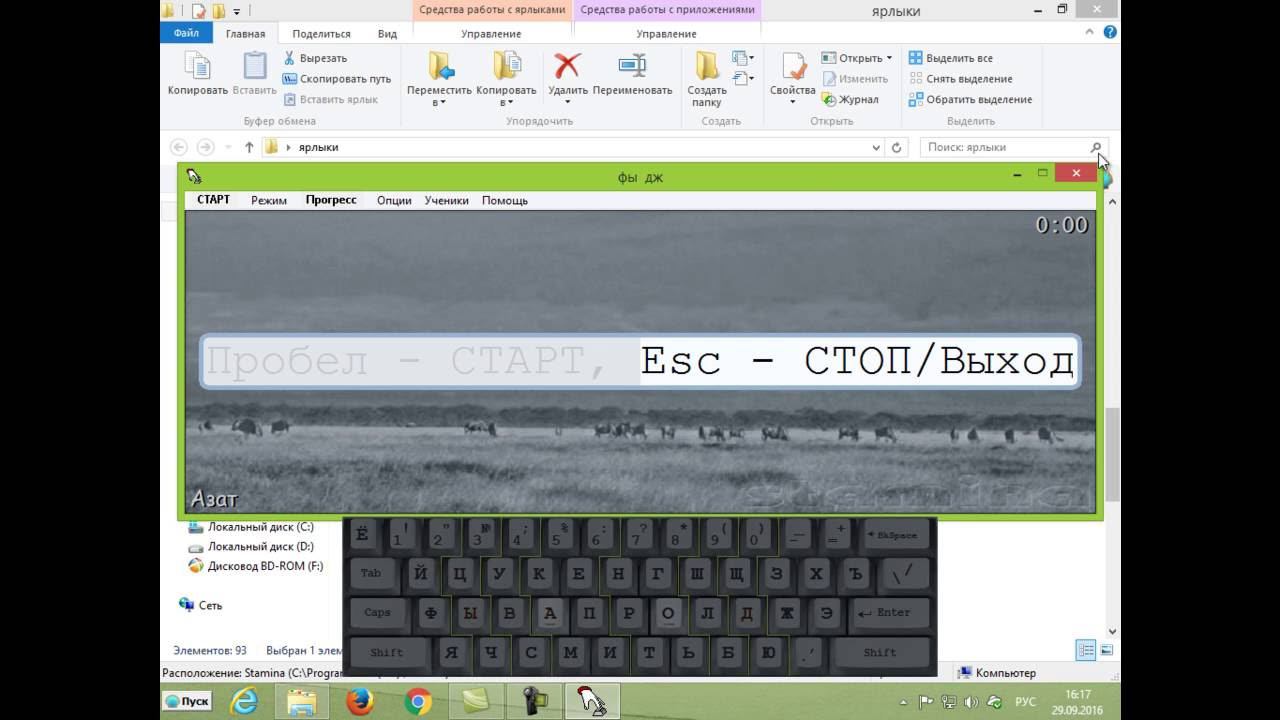
Task: Launch Firefox from the taskbar
Action: pyautogui.click(x=359, y=702)
